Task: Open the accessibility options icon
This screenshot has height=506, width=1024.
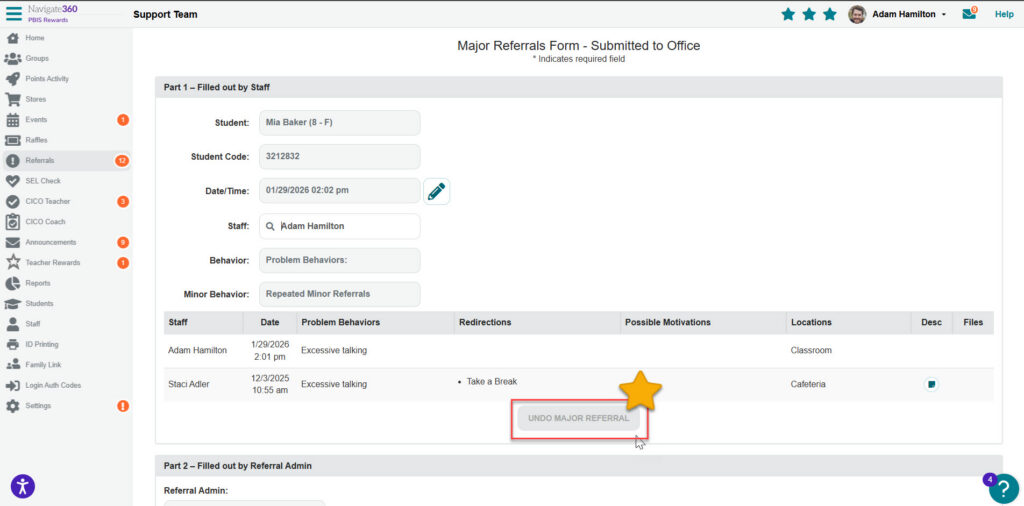Action: pos(23,486)
